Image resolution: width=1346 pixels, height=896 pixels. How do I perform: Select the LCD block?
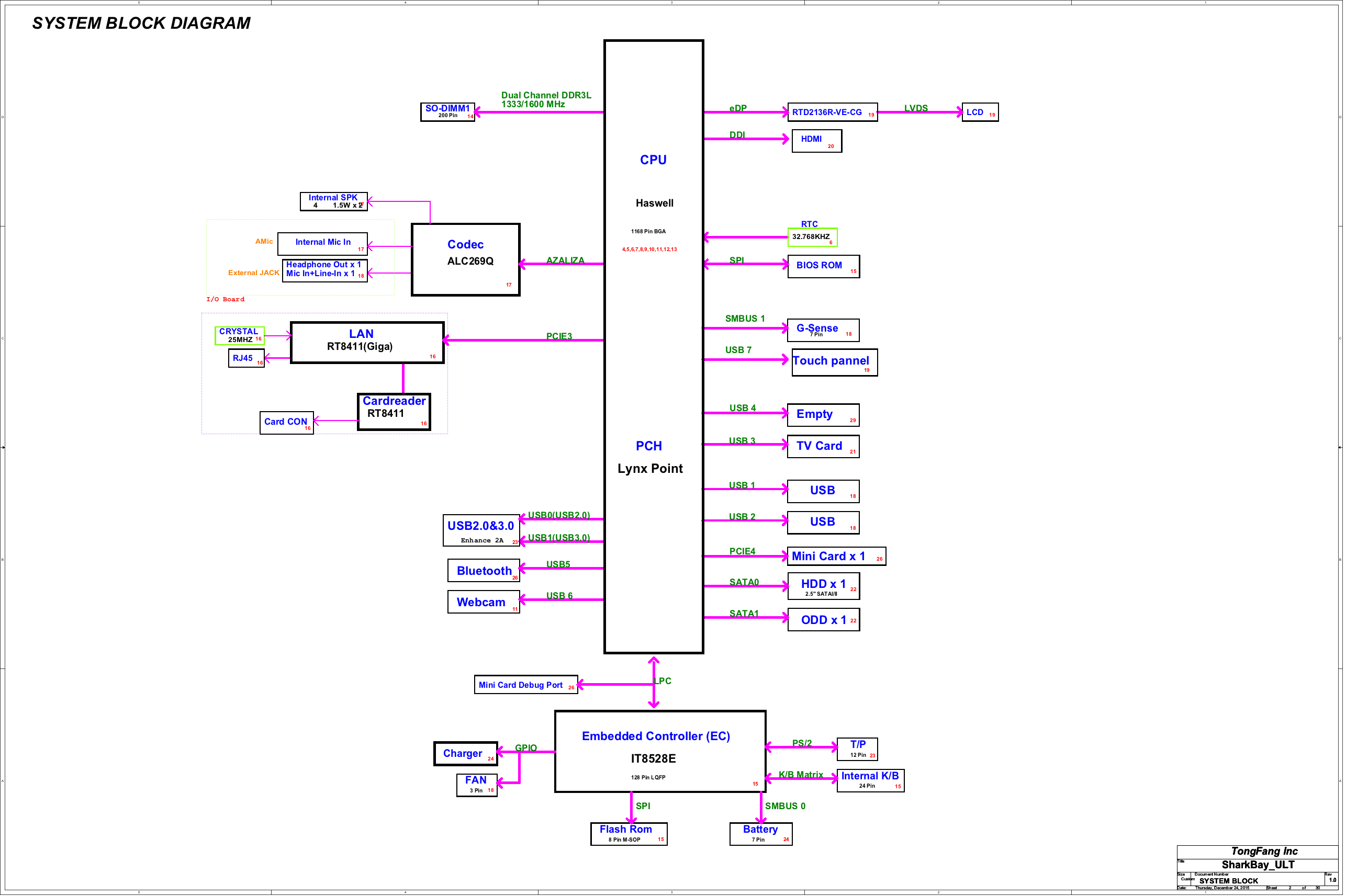click(980, 112)
